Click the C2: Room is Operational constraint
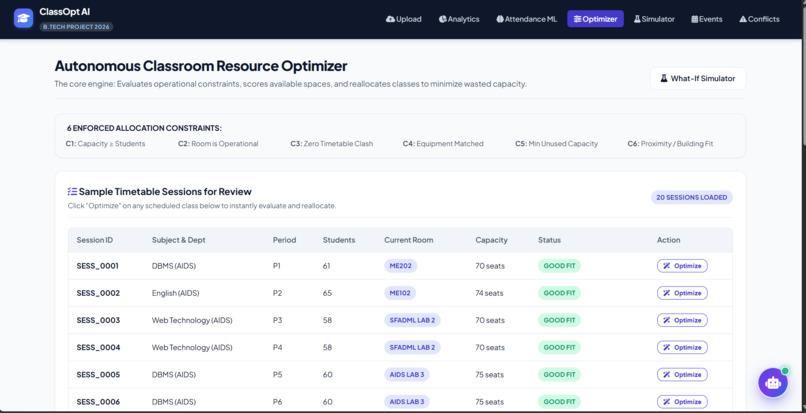Screen dimensions: 806x413 click(218, 144)
